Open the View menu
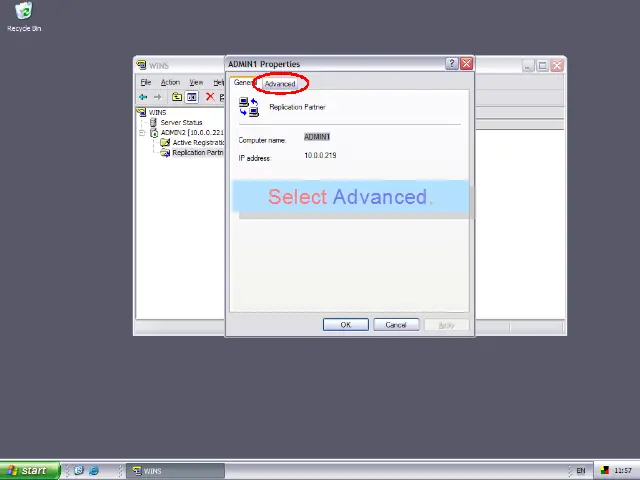This screenshot has height=480, width=640. click(x=196, y=82)
